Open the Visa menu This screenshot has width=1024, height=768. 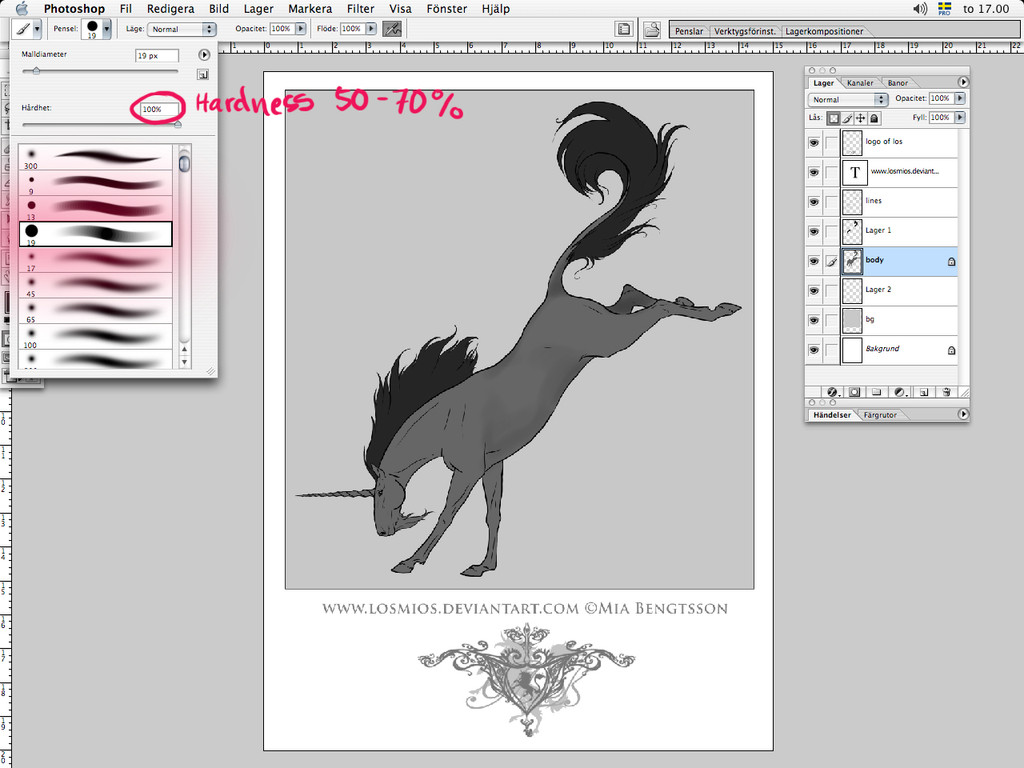[x=400, y=8]
